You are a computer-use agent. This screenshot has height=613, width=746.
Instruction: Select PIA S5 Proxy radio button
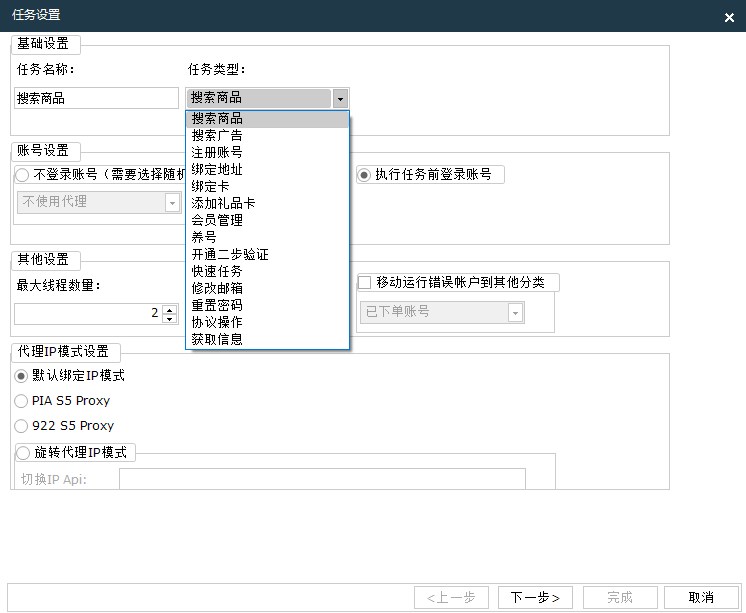21,401
